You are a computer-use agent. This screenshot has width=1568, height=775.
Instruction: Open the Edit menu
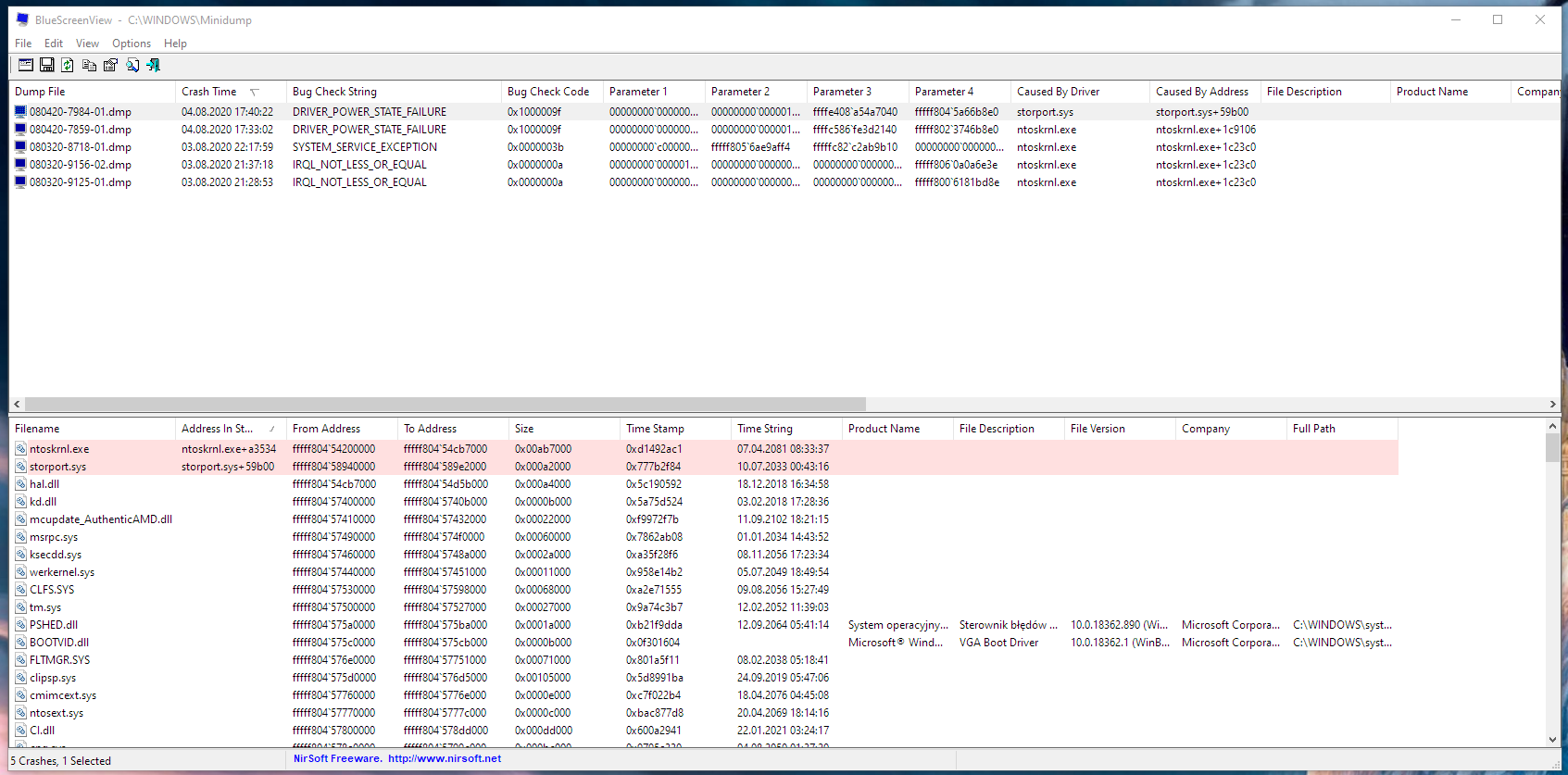pyautogui.click(x=54, y=44)
